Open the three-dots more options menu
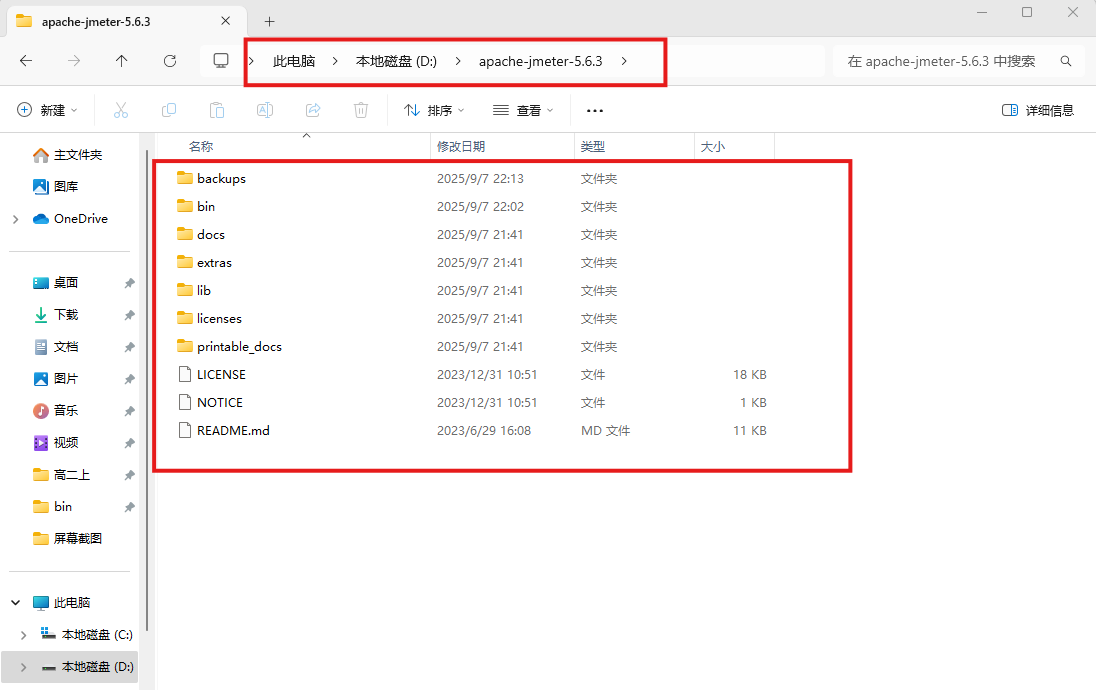This screenshot has height=690, width=1096. point(595,110)
